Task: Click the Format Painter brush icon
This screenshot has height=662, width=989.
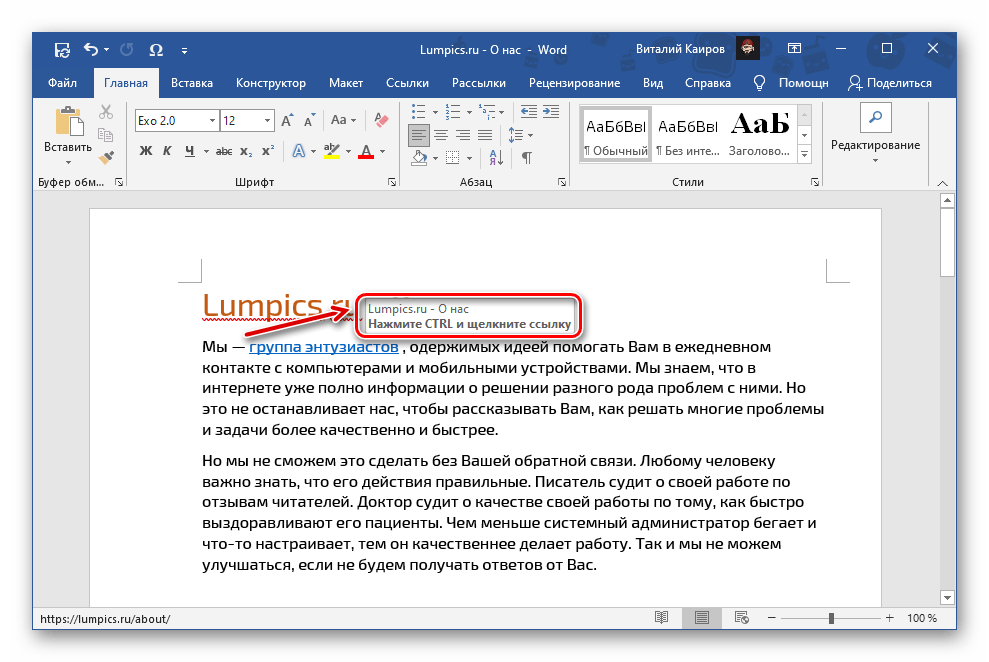Action: 106,155
